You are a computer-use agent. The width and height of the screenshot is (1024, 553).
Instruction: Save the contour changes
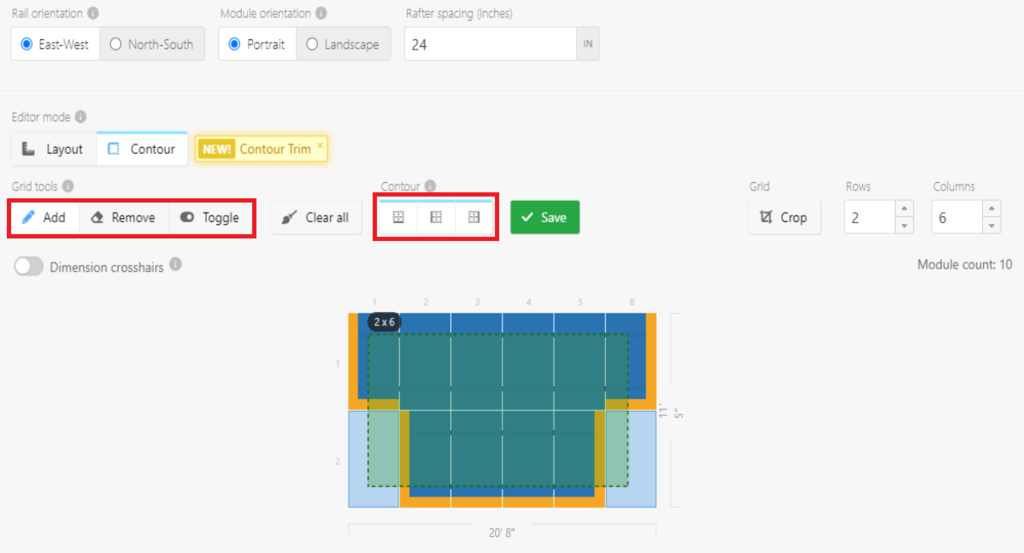point(544,217)
